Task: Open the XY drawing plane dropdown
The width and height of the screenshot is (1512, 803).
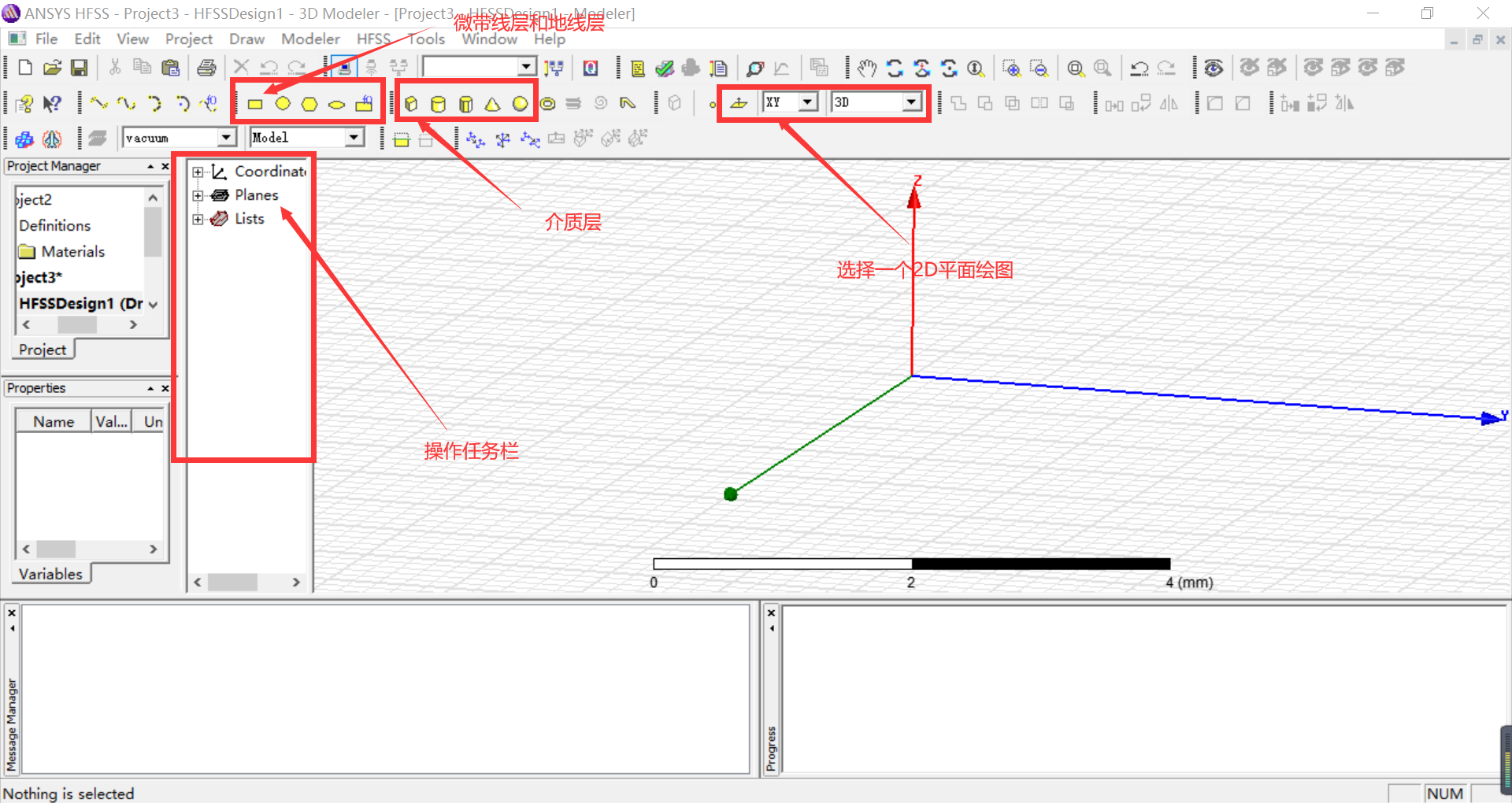Action: pos(808,102)
